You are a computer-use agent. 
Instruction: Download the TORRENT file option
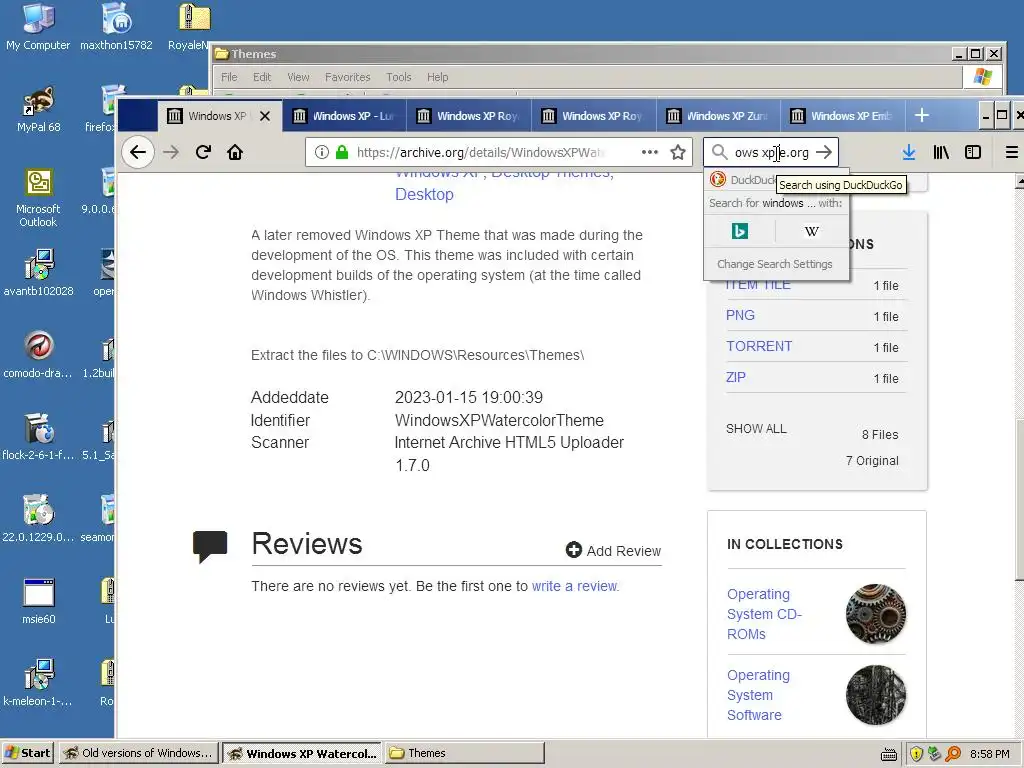point(759,346)
